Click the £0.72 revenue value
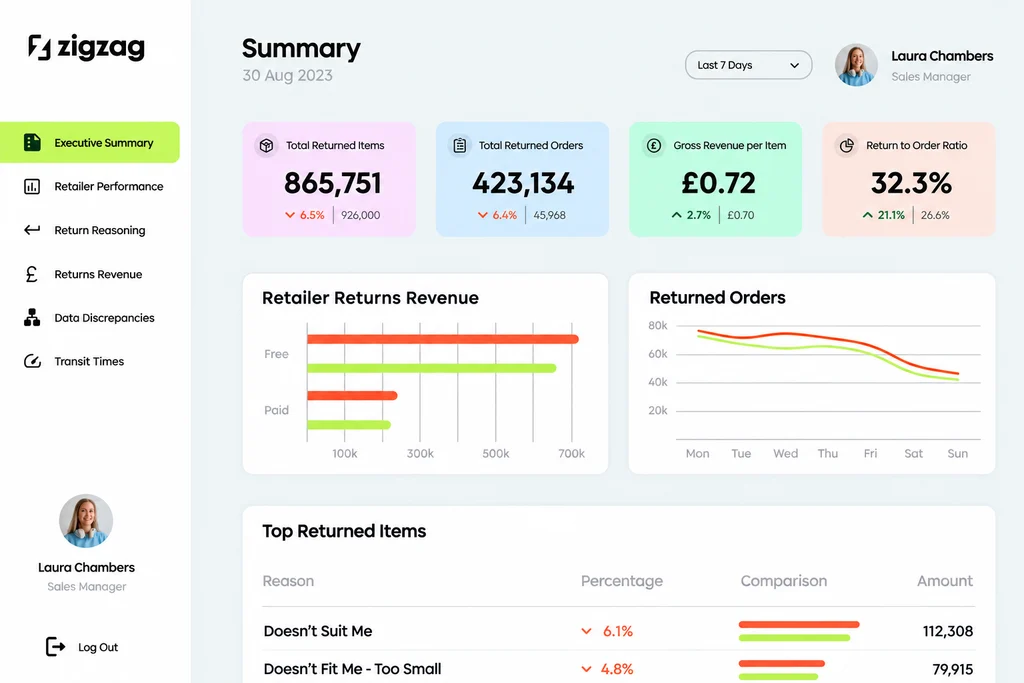 (718, 183)
